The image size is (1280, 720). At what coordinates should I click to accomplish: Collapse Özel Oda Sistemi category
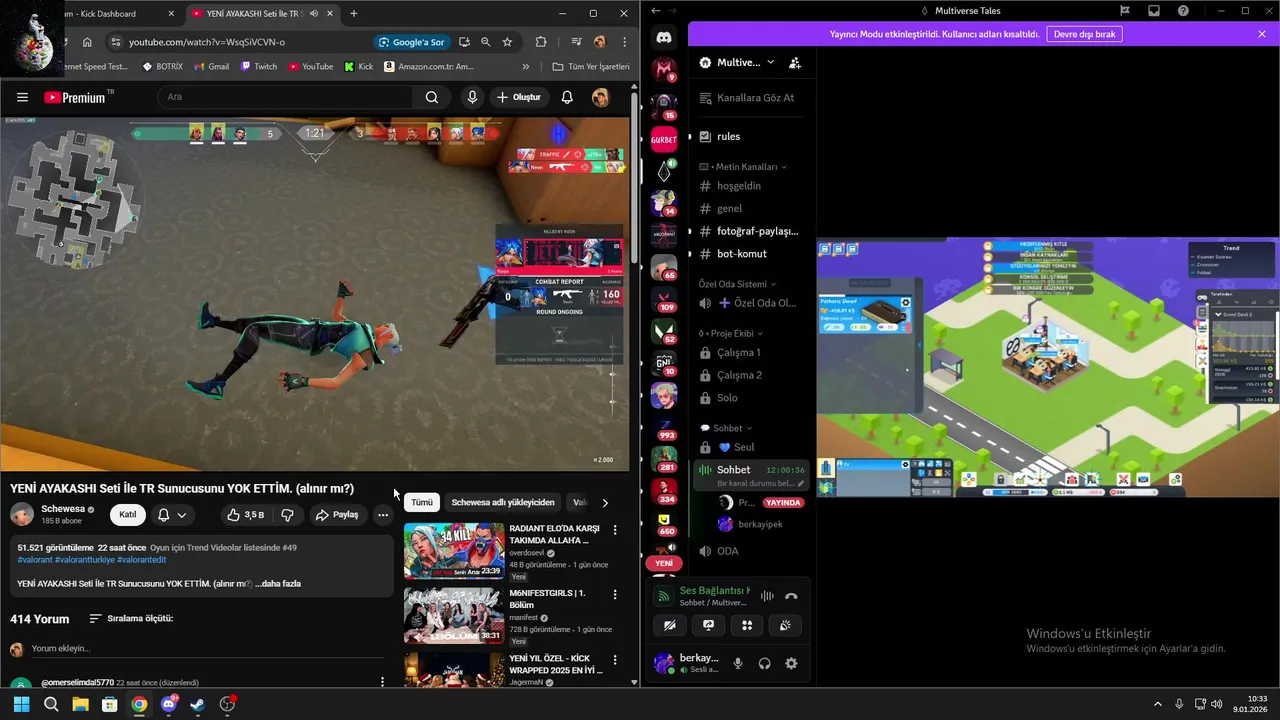click(x=737, y=284)
